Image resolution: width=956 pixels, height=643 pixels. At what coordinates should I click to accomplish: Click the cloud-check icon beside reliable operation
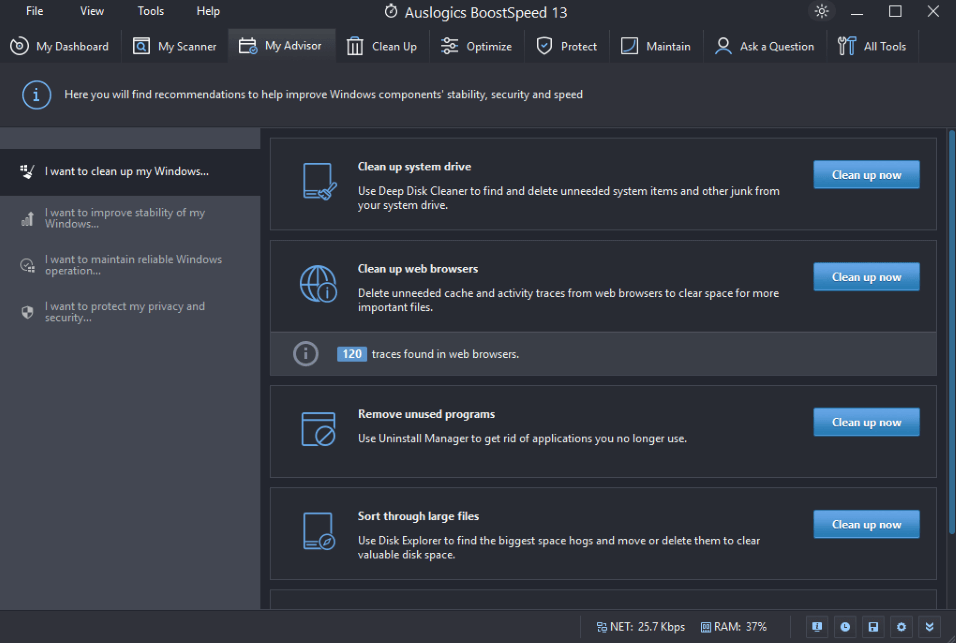[27, 266]
